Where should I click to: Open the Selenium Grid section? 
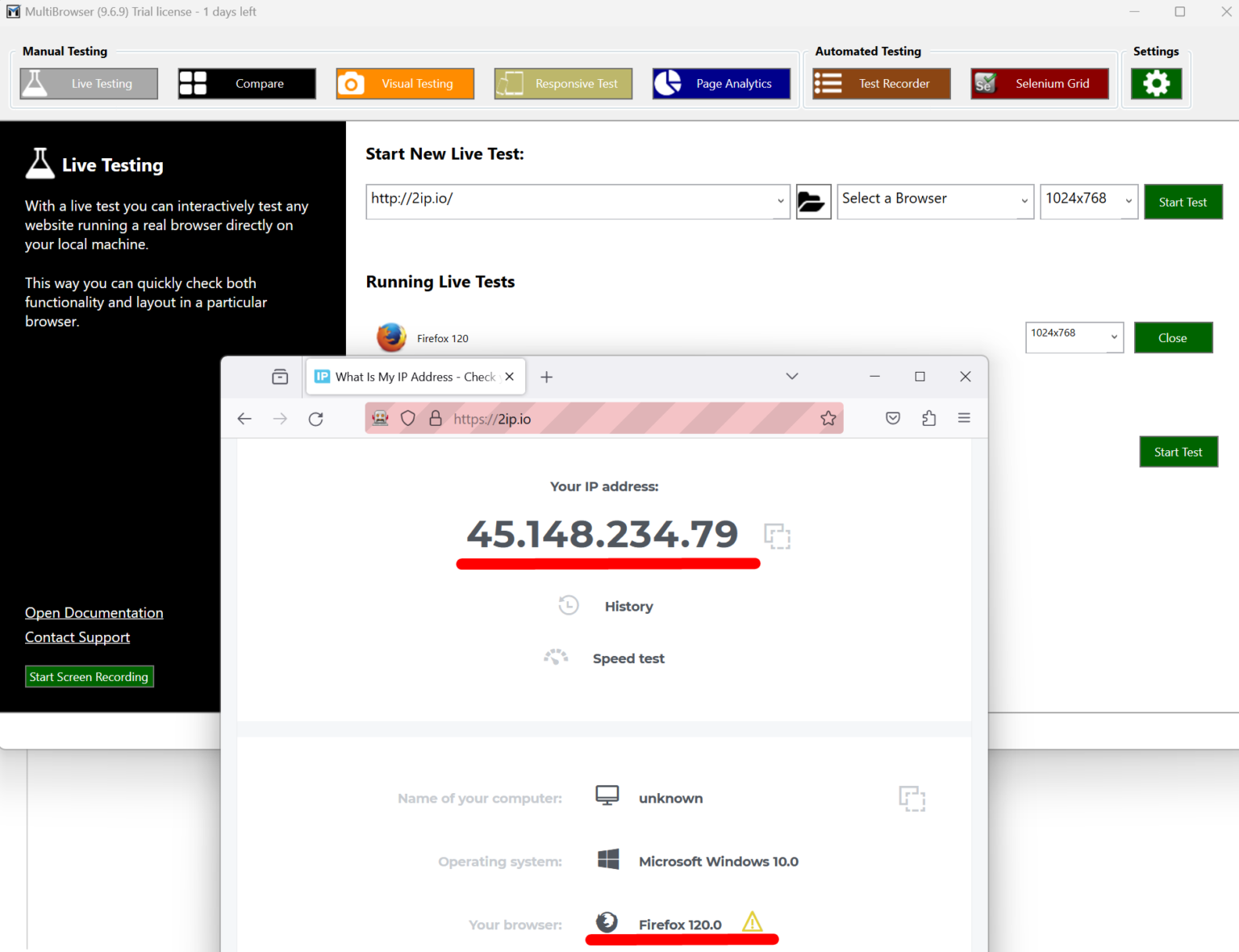pyautogui.click(x=1039, y=84)
